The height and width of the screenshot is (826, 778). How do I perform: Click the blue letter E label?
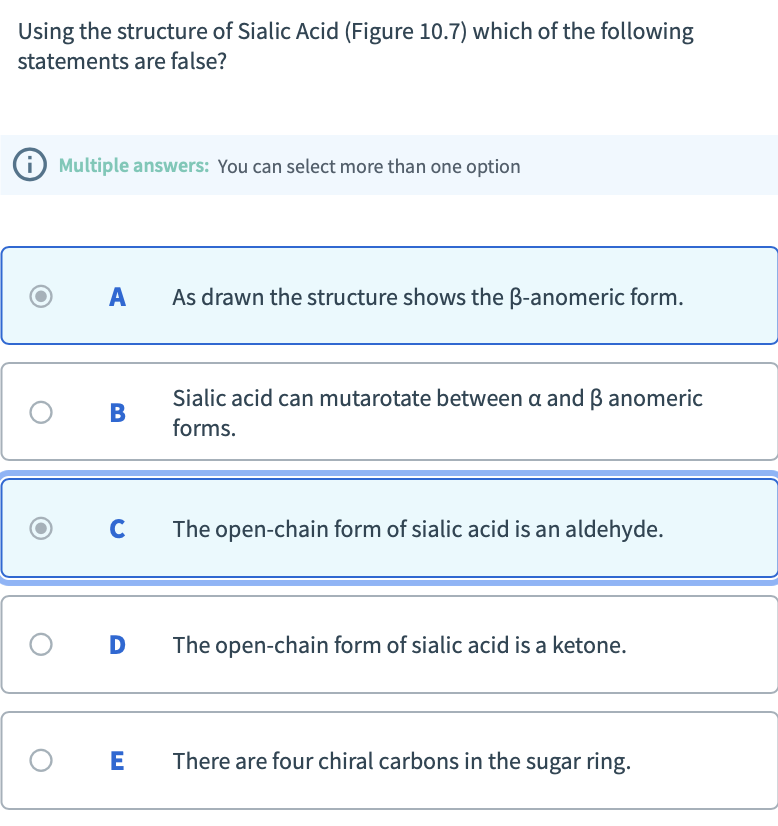pos(118,760)
